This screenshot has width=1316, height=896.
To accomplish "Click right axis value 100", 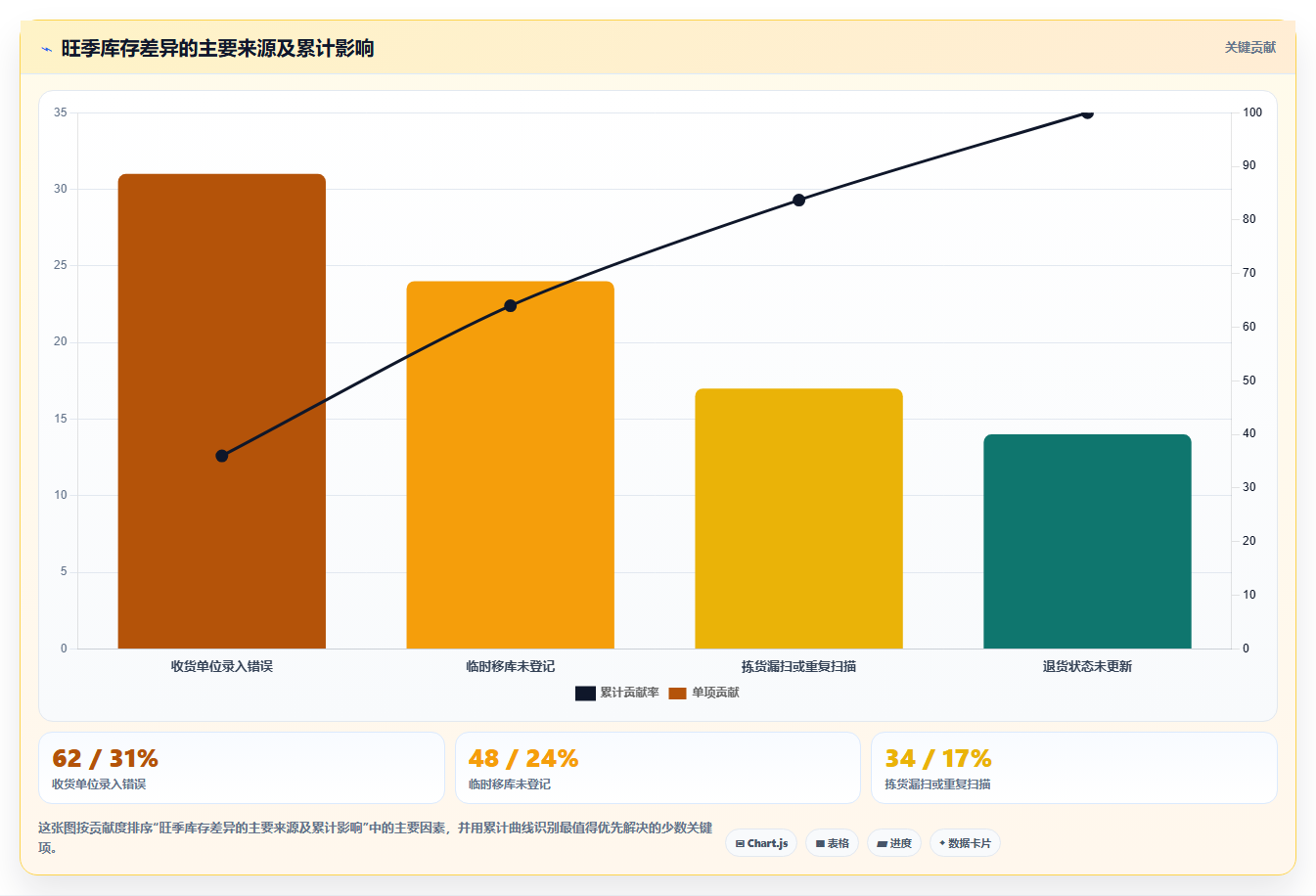I will click(x=1252, y=112).
